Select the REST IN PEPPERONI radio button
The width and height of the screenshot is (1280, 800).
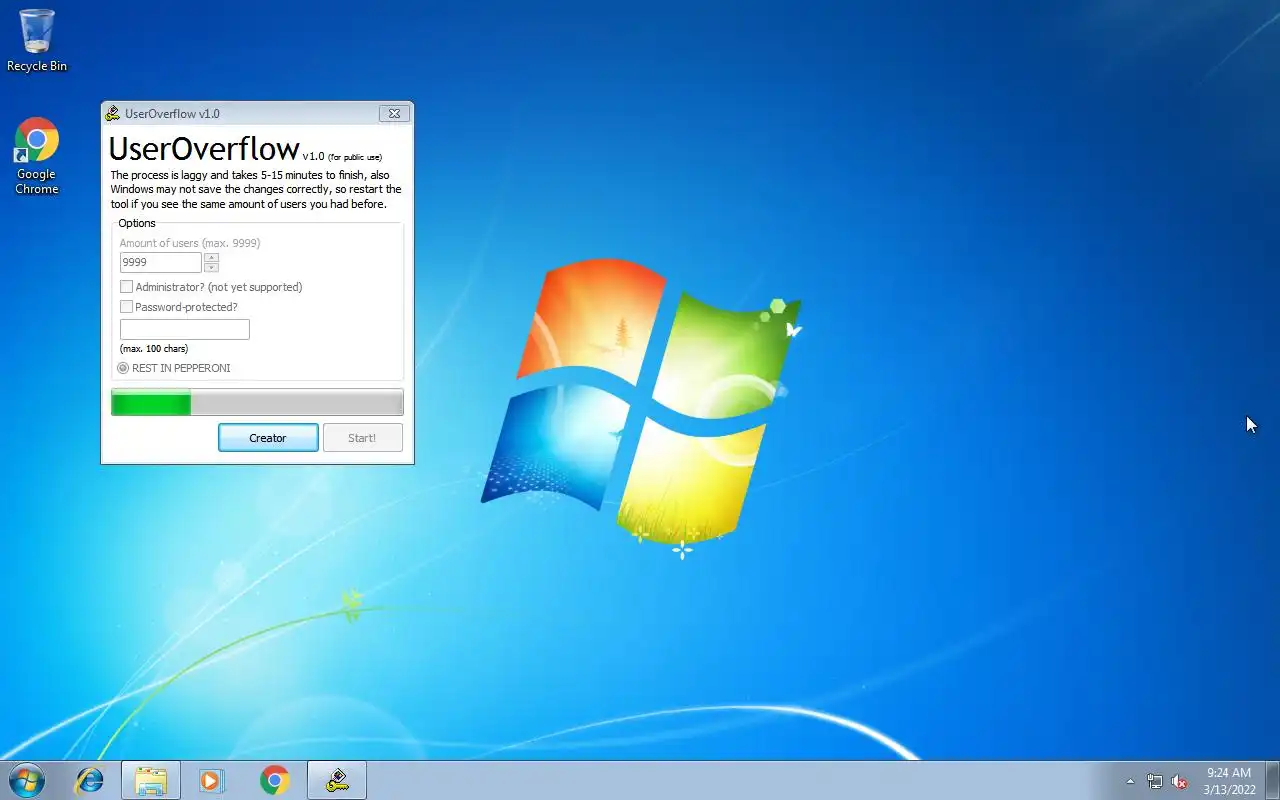click(123, 368)
